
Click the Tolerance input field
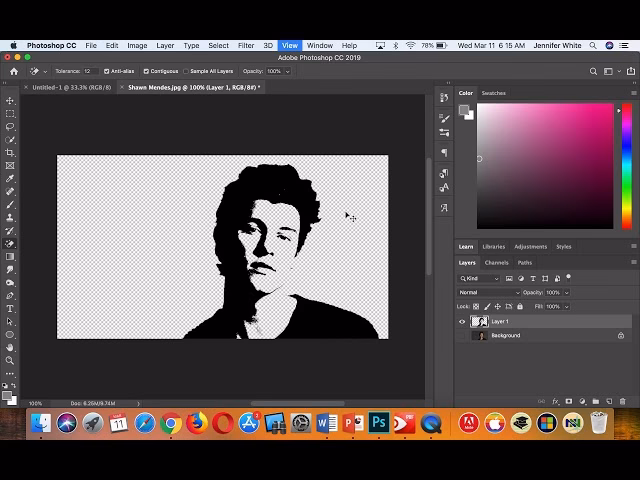[x=90, y=71]
